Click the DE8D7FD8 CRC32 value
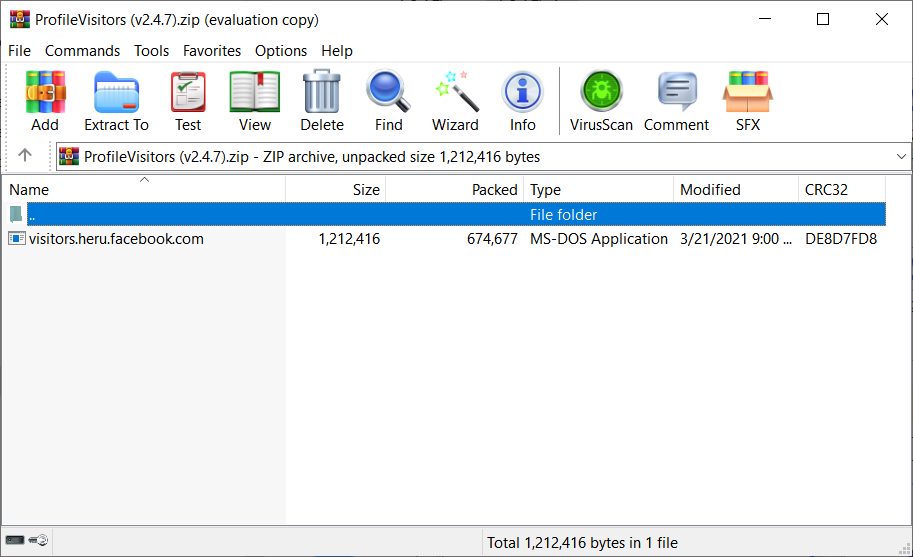This screenshot has width=913, height=557. [841, 239]
